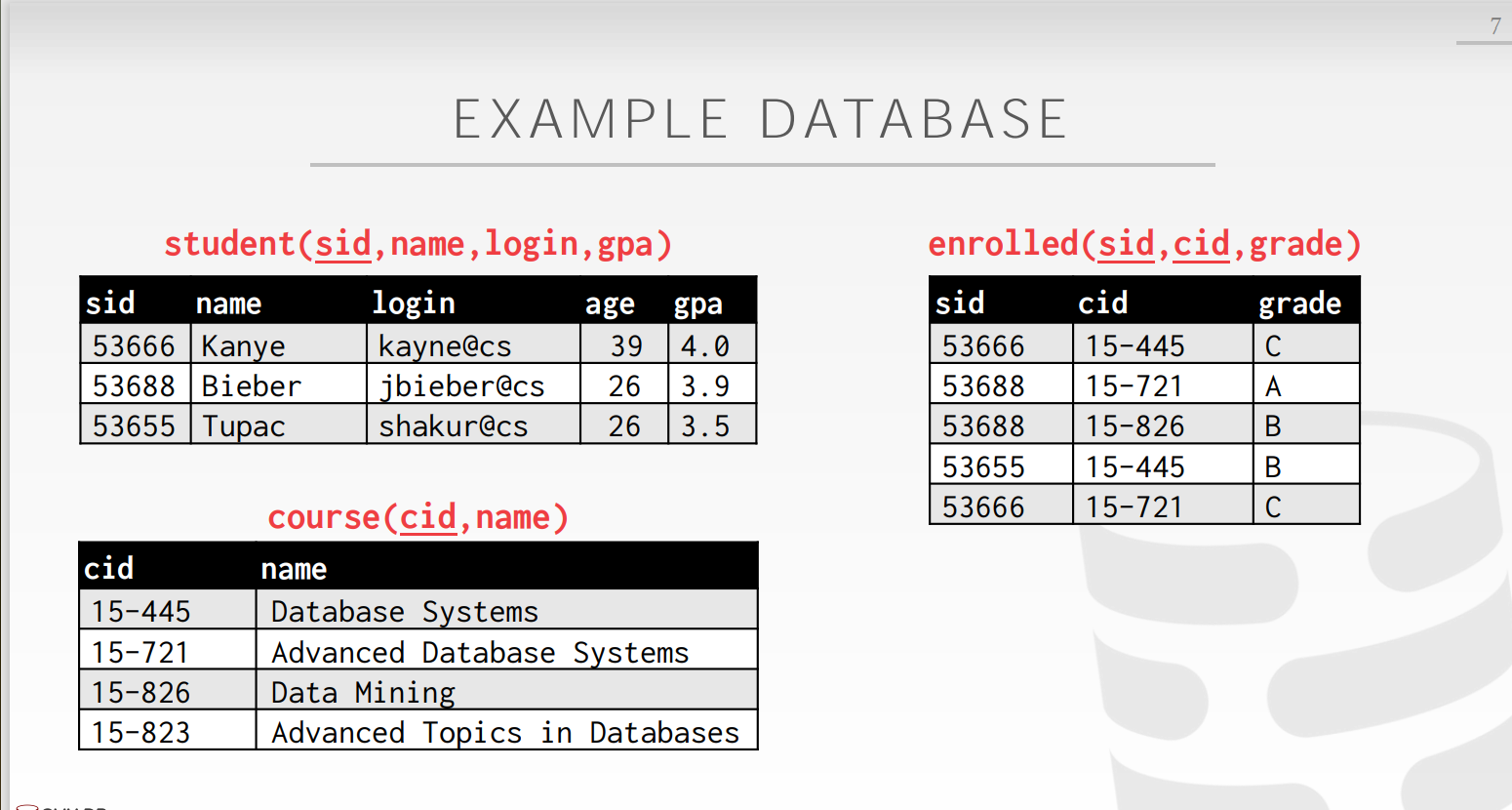Select cid 15-721 in last enrolled row
The image size is (1512, 810).
click(x=1134, y=507)
